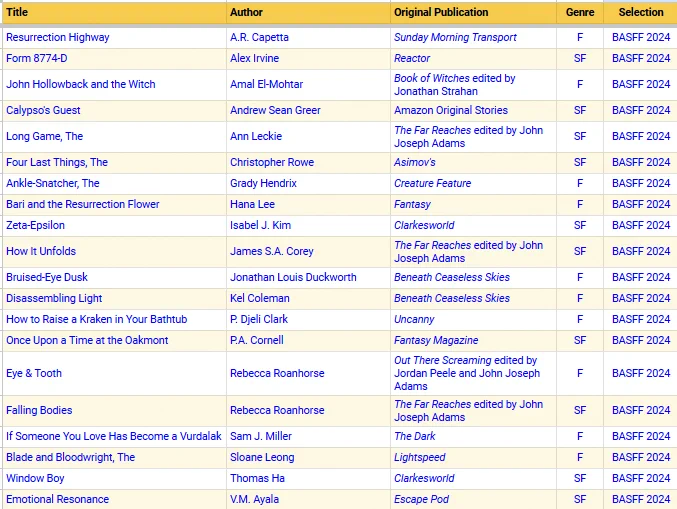Open Sunday Morning Transport publication

455,38
